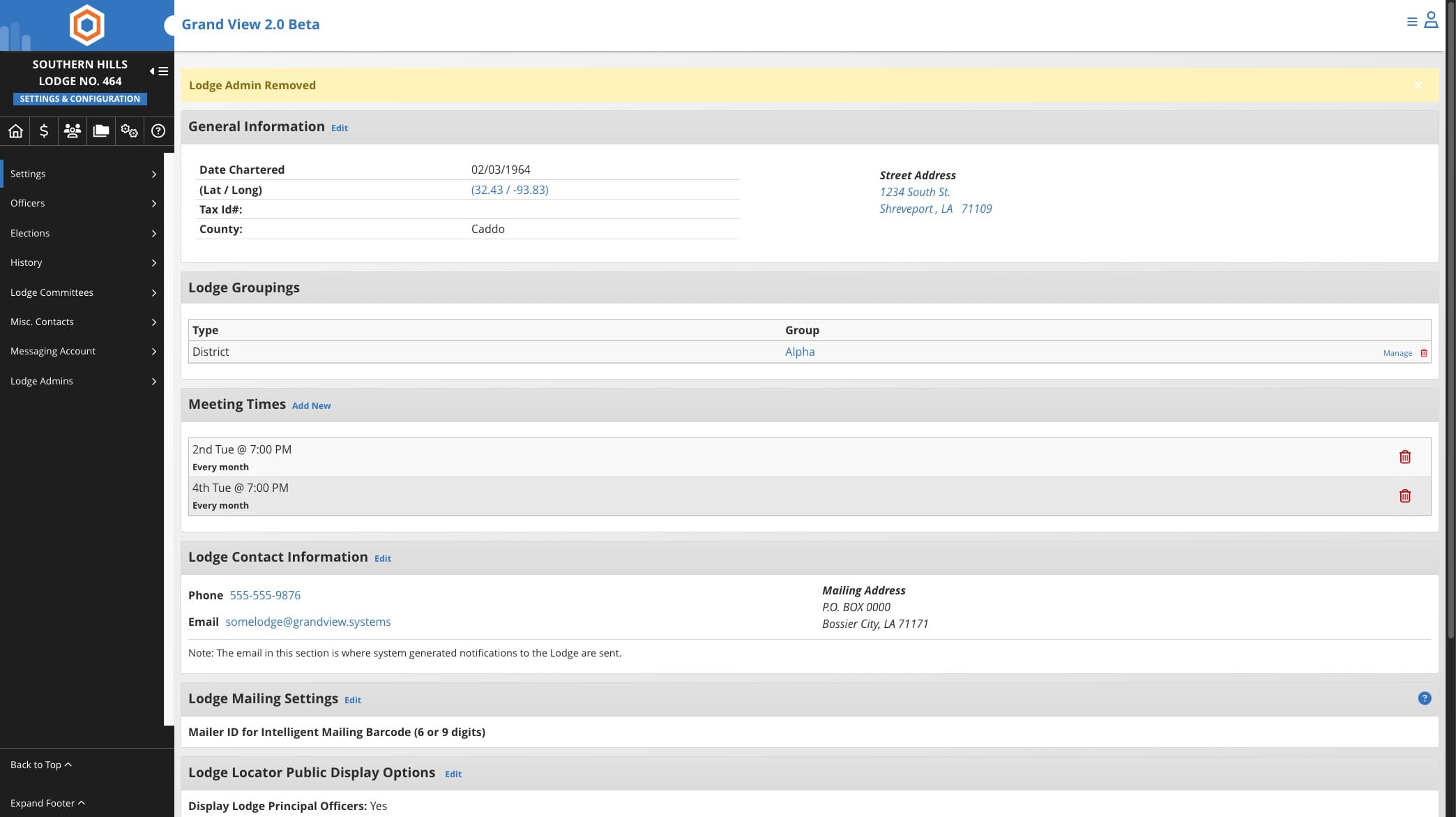Click the Grand View 2.0 Beta title
Image resolution: width=1456 pixels, height=817 pixels.
250,24
